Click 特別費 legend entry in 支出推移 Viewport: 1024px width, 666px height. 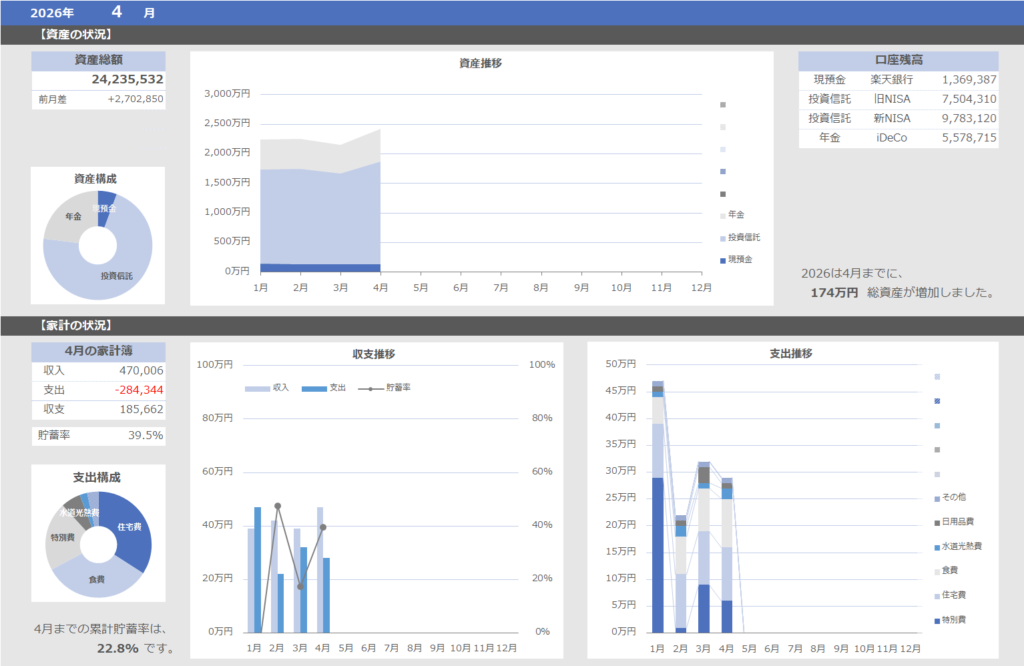tap(950, 620)
